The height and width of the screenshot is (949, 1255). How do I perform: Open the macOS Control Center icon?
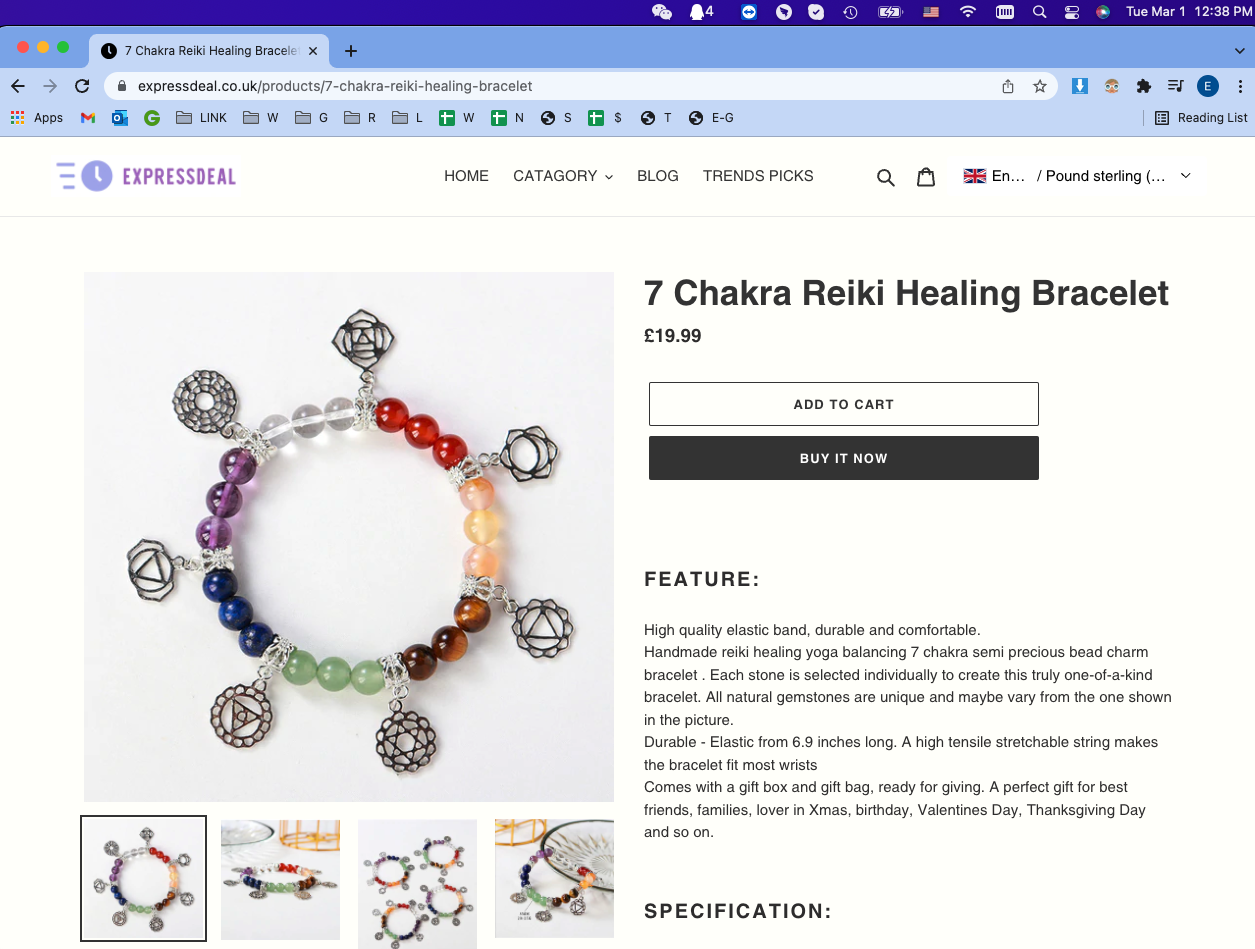click(x=1071, y=12)
